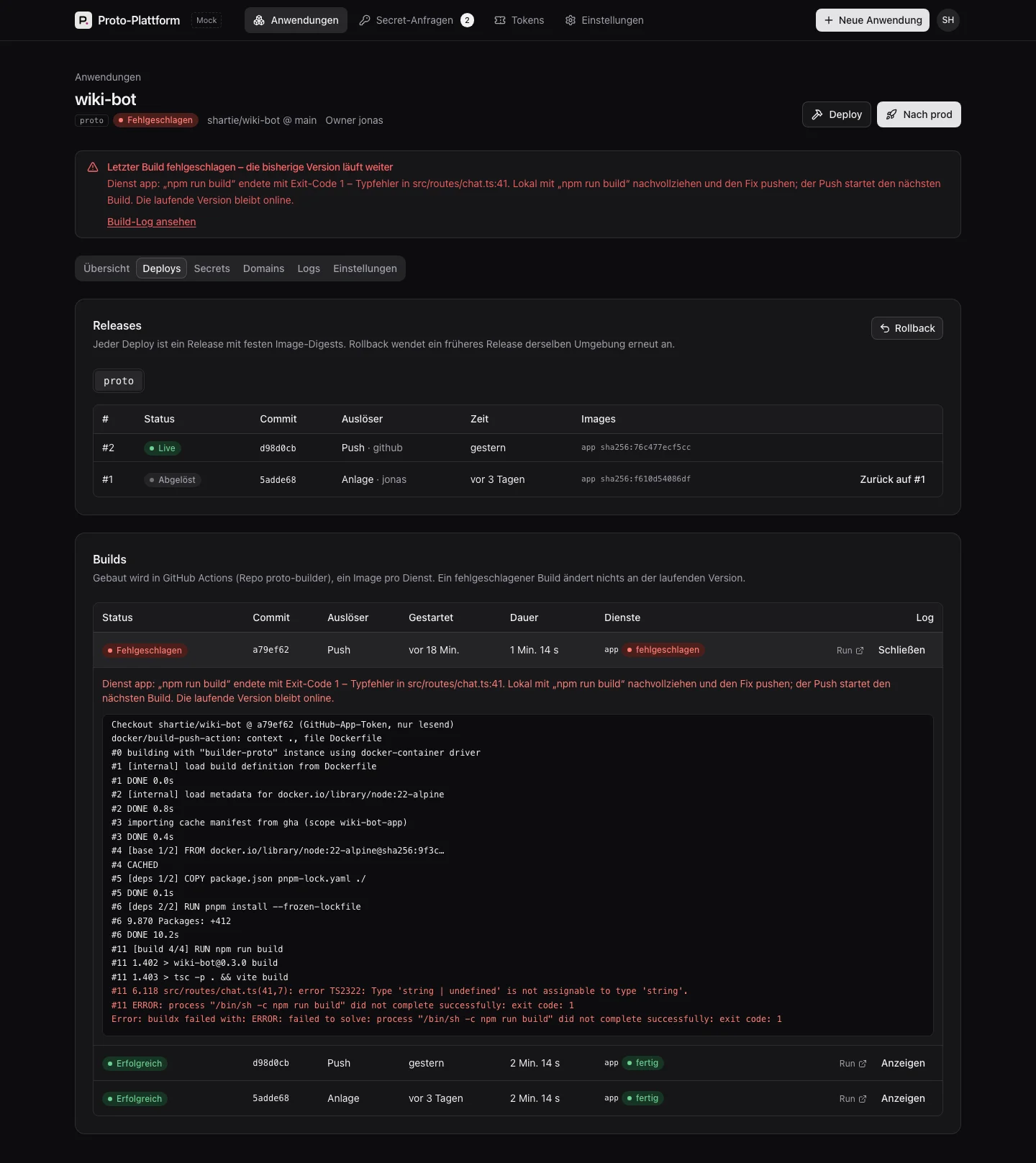Click Zurück auf #1 to roll back
Viewport: 1036px width, 1163px height.
pos(893,479)
